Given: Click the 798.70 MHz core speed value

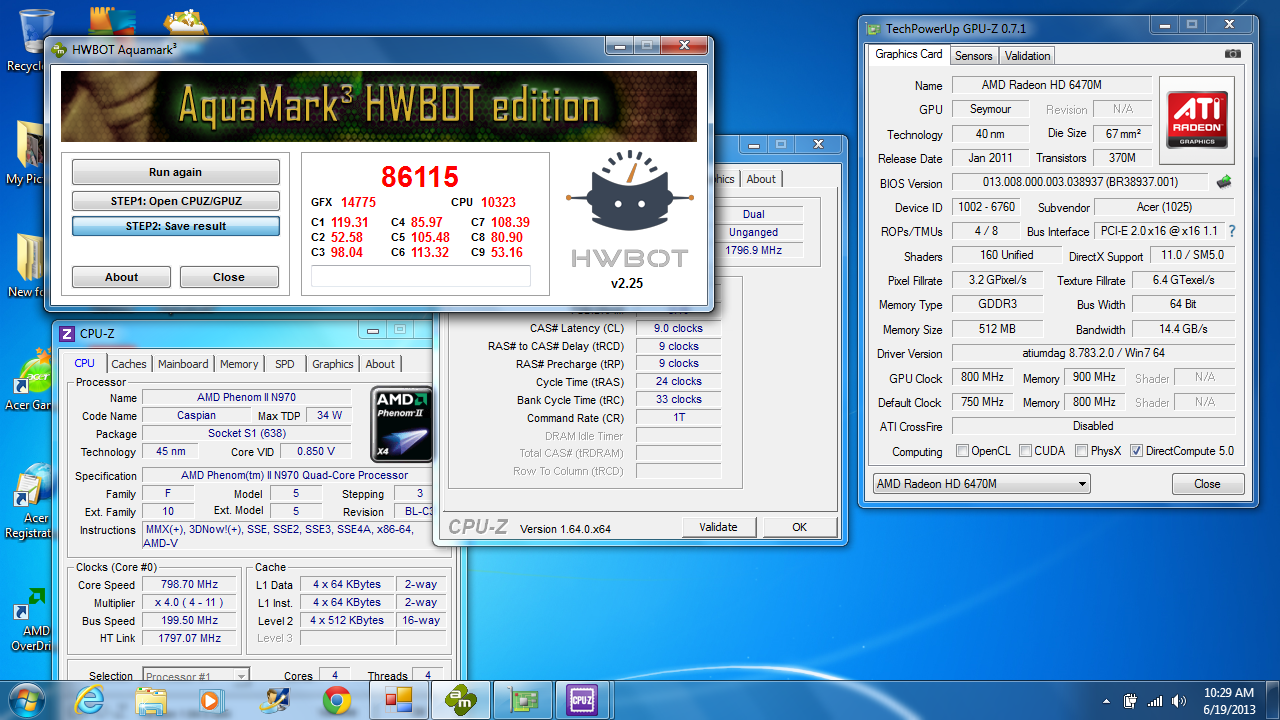Looking at the screenshot, I should point(190,585).
